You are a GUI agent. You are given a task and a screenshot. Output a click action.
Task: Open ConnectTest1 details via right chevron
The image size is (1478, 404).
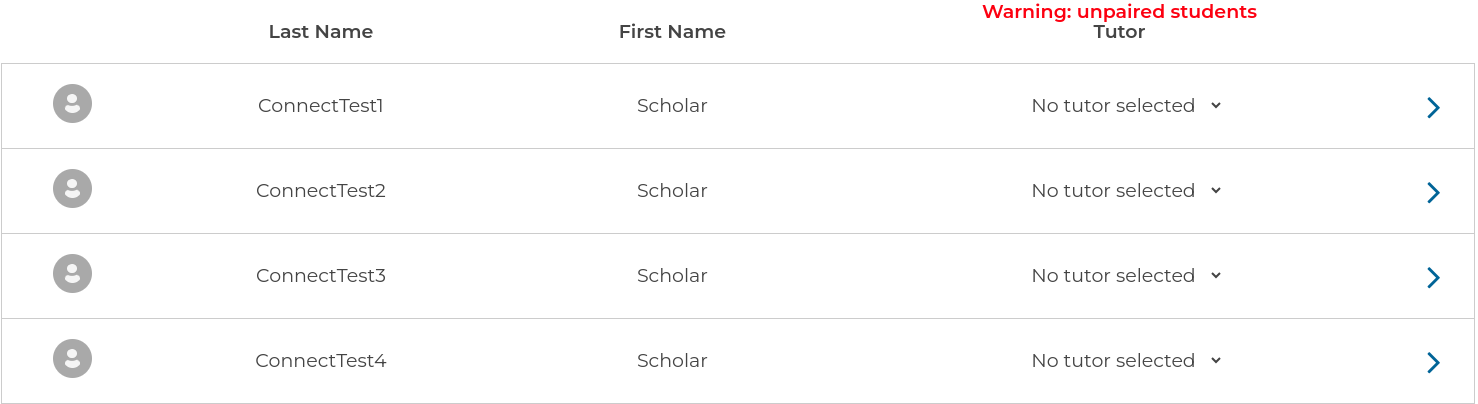(x=1433, y=108)
